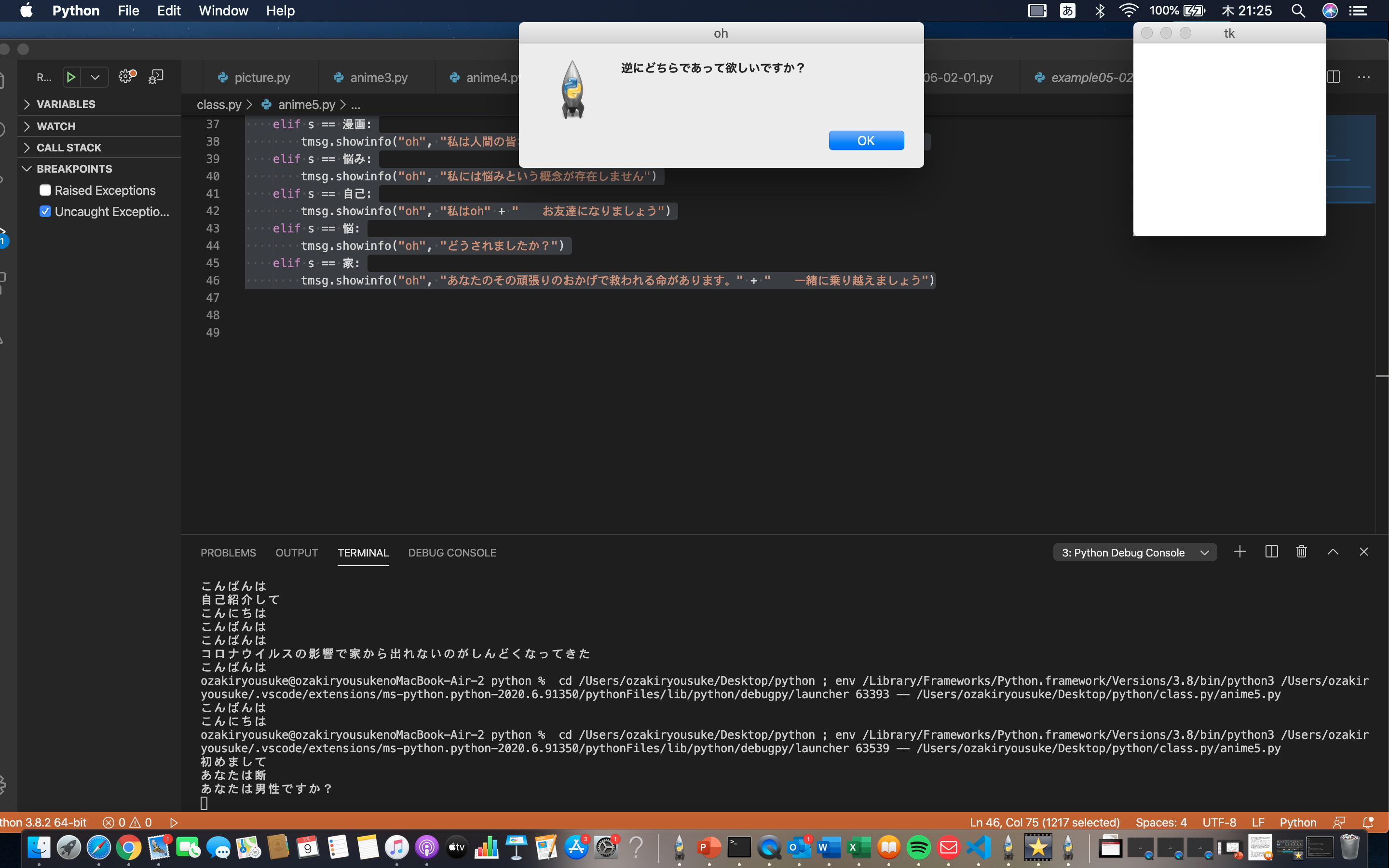Change encoding via UTF-8 status entry
The width and height of the screenshot is (1389, 868).
tap(1219, 822)
